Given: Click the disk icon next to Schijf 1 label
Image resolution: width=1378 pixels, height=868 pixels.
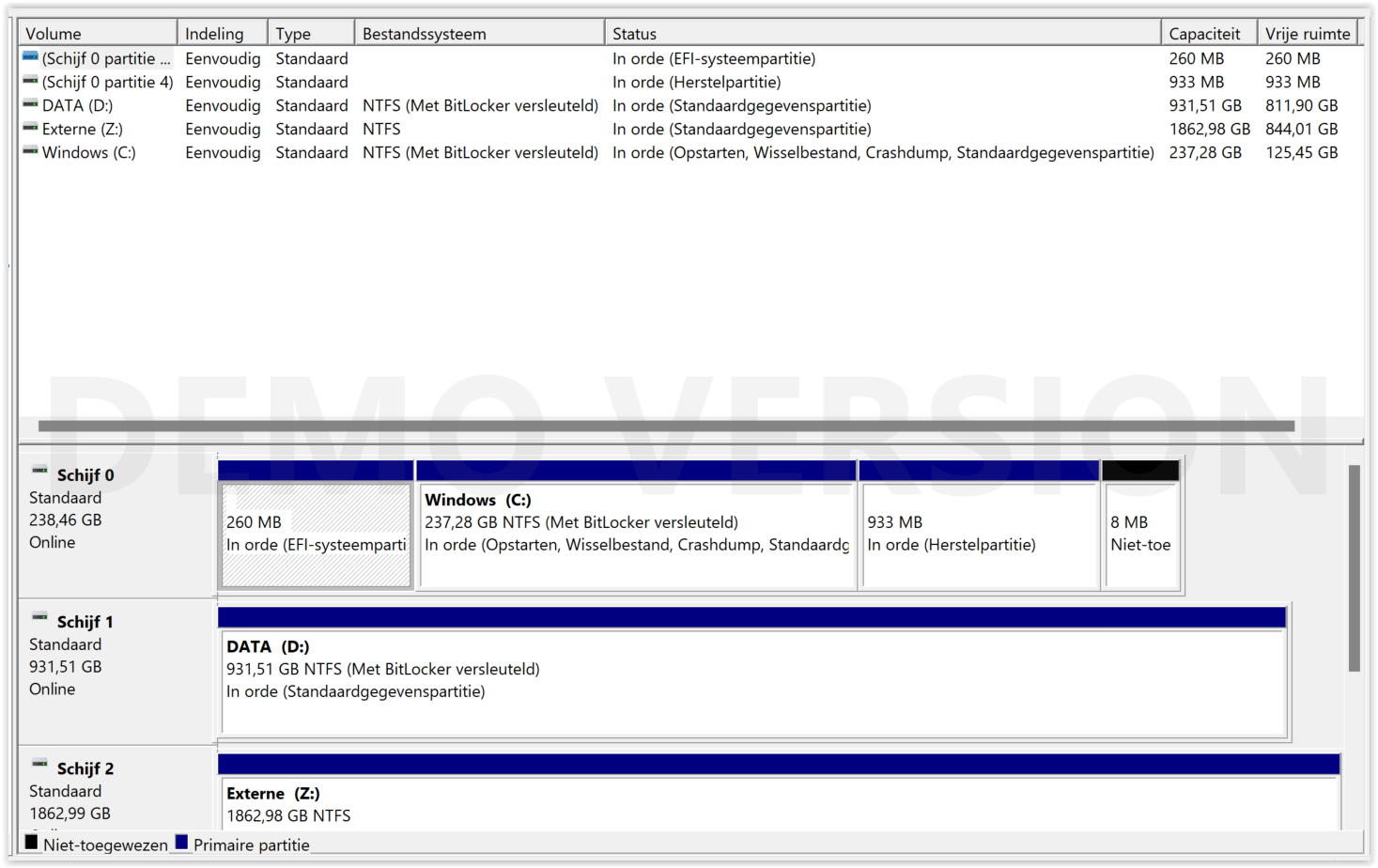Looking at the screenshot, I should click(x=40, y=617).
